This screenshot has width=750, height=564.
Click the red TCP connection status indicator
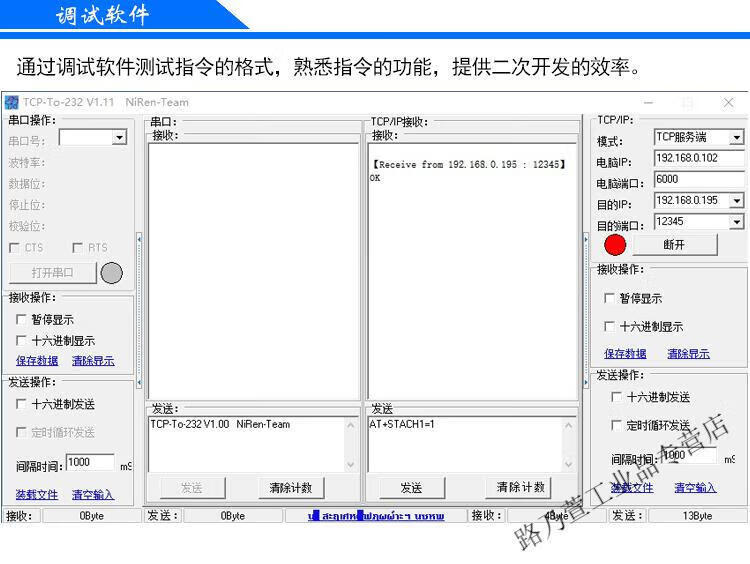pos(615,245)
